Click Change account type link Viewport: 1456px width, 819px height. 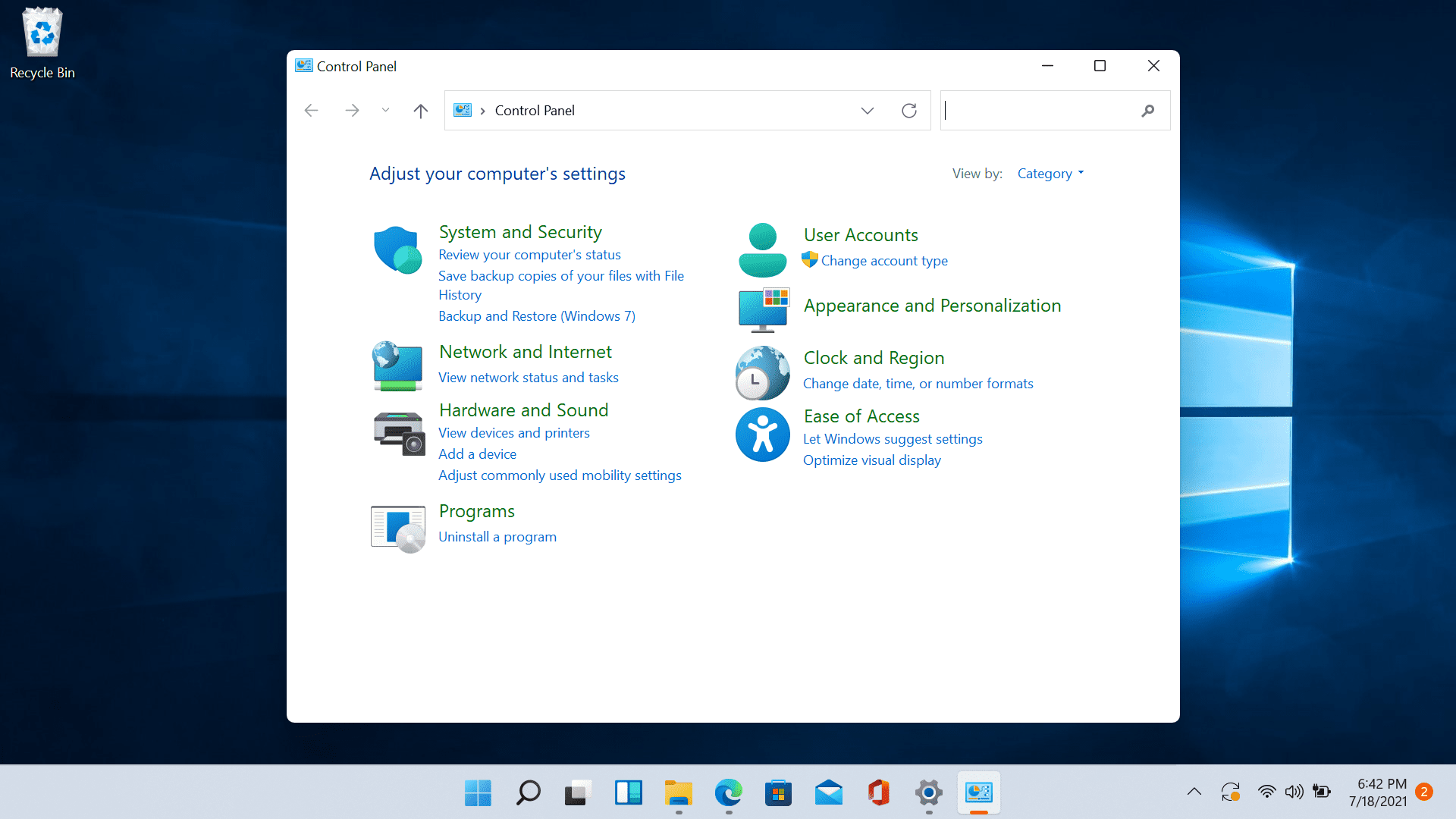point(884,260)
